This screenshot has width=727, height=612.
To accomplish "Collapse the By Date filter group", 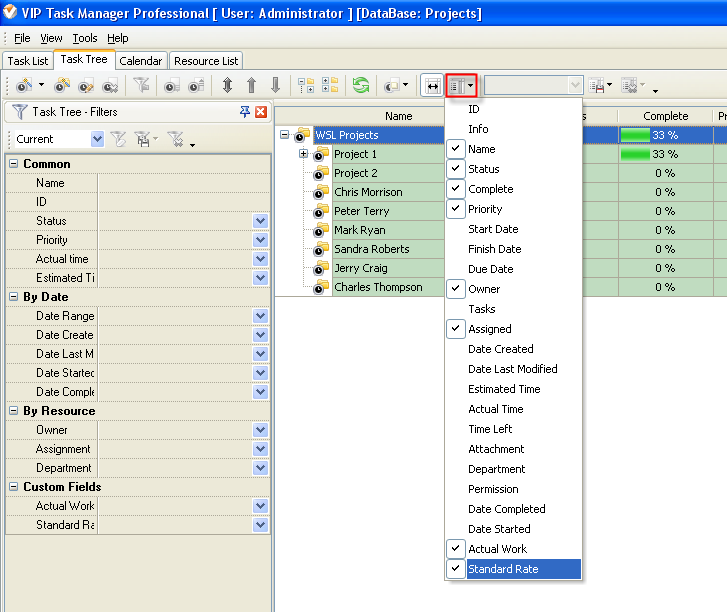I will 14,297.
